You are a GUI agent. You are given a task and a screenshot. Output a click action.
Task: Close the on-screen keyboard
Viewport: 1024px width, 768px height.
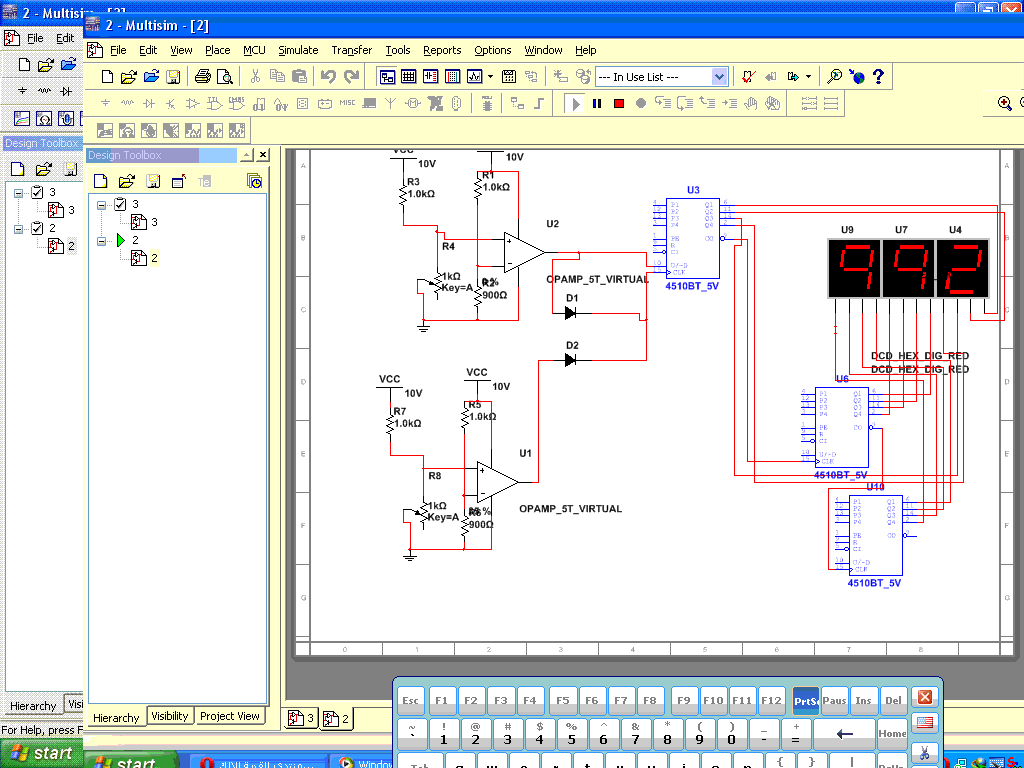925,697
